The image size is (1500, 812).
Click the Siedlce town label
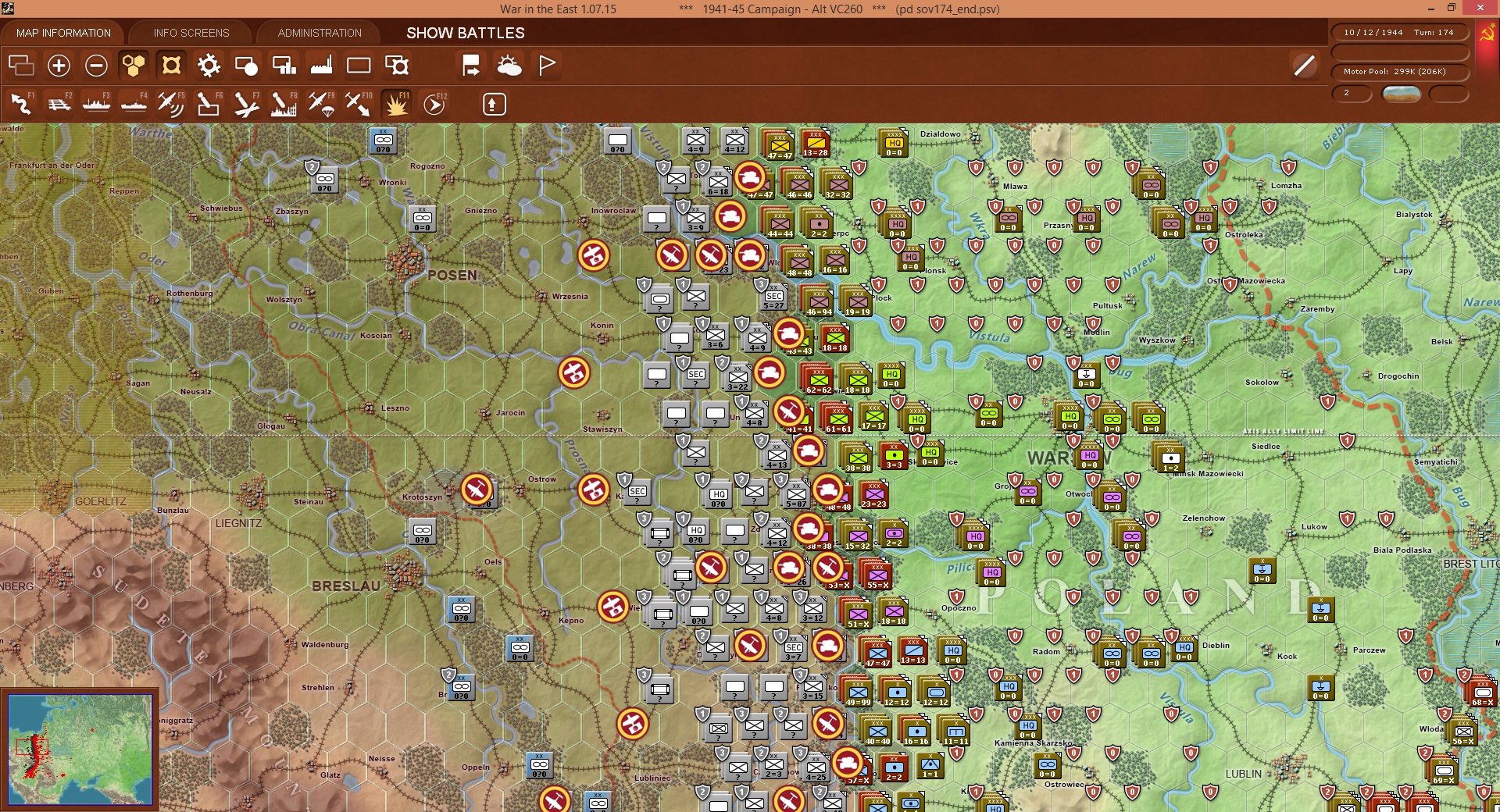coord(1266,447)
